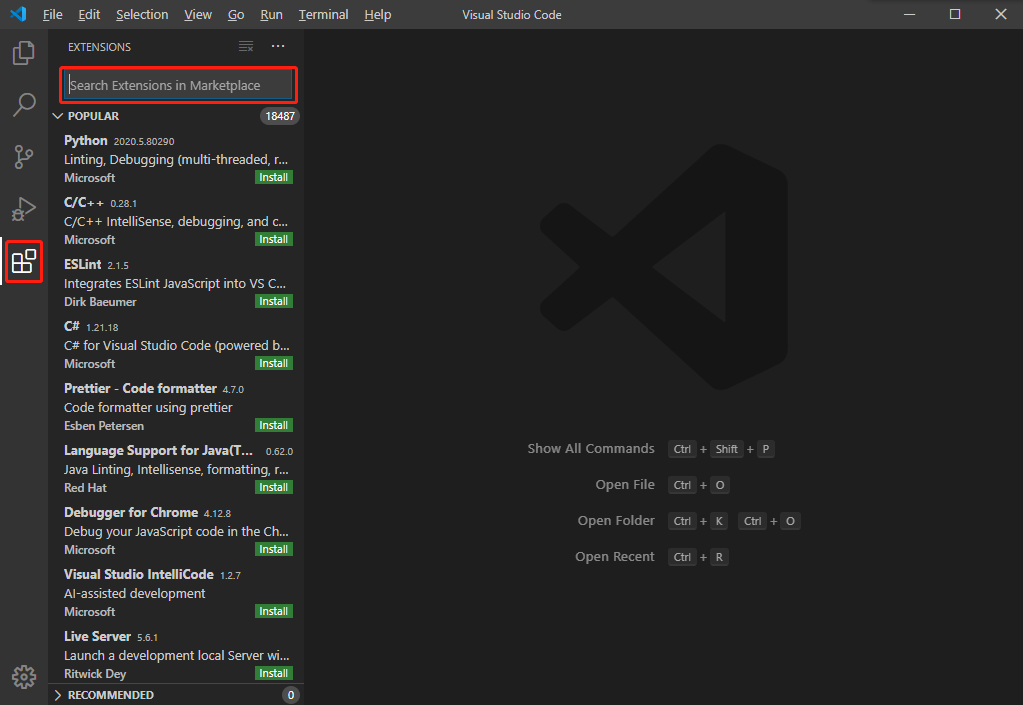Click the RECOMMENDED count badge 0

click(x=291, y=695)
